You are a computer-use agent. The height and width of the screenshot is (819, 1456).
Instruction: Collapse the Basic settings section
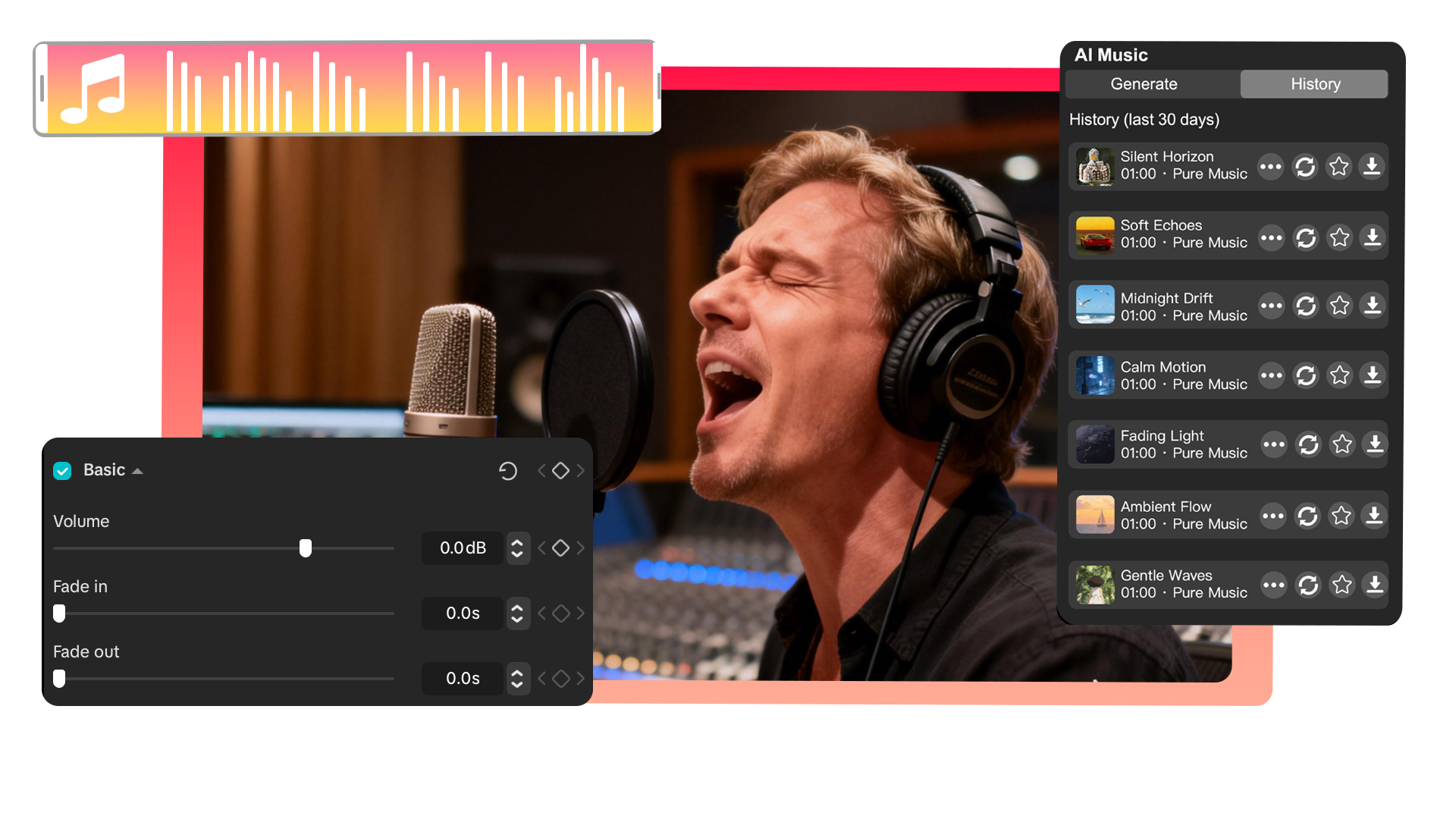(138, 470)
